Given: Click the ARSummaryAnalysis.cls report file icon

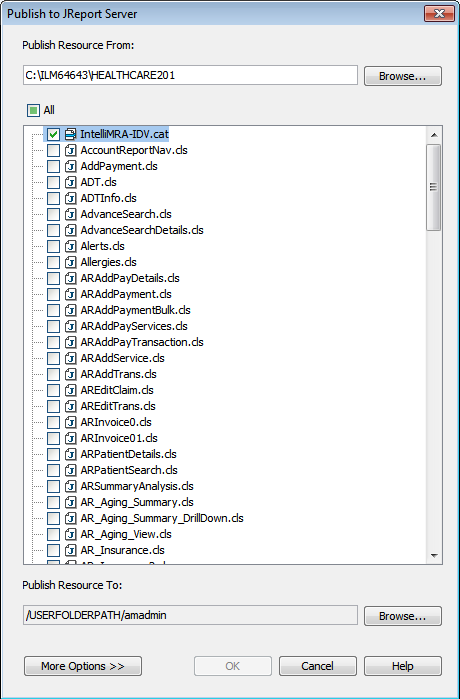Looking at the screenshot, I should tap(70, 486).
